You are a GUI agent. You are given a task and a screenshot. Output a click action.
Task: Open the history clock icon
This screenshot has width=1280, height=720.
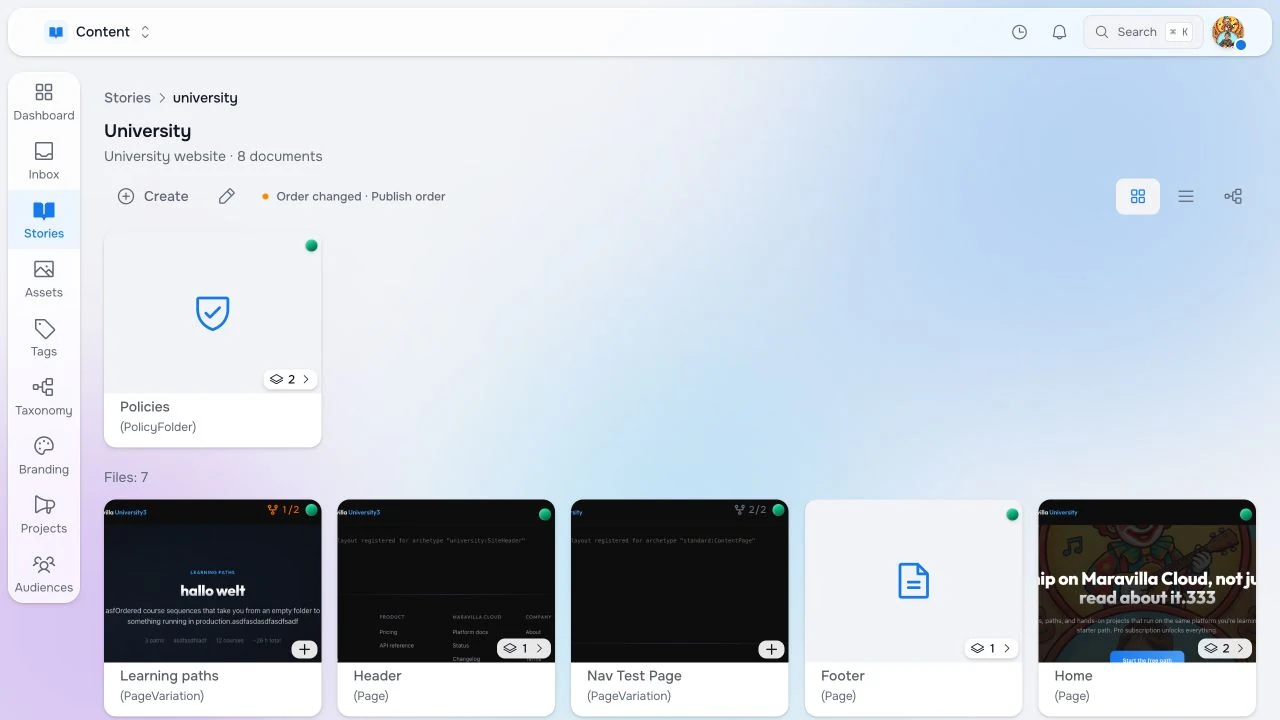(1019, 32)
